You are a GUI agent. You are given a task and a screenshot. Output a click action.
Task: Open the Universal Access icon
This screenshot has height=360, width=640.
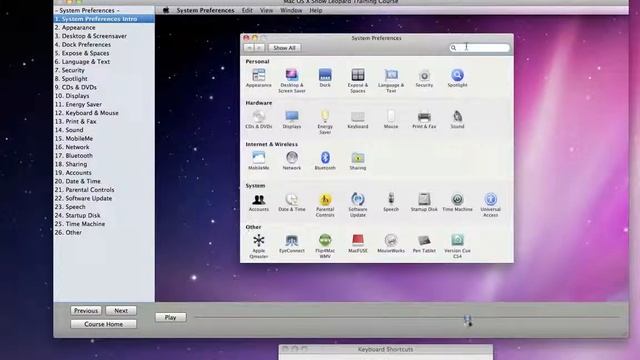click(490, 199)
